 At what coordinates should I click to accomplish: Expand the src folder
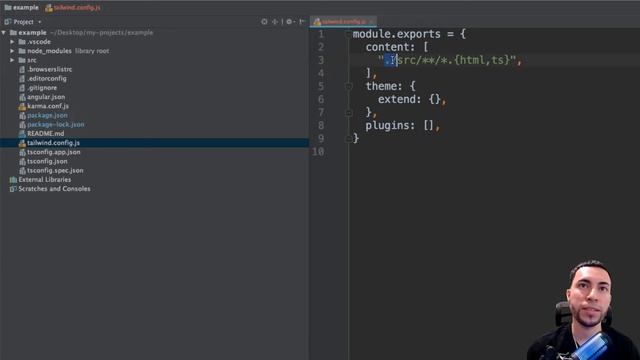[x=12, y=60]
